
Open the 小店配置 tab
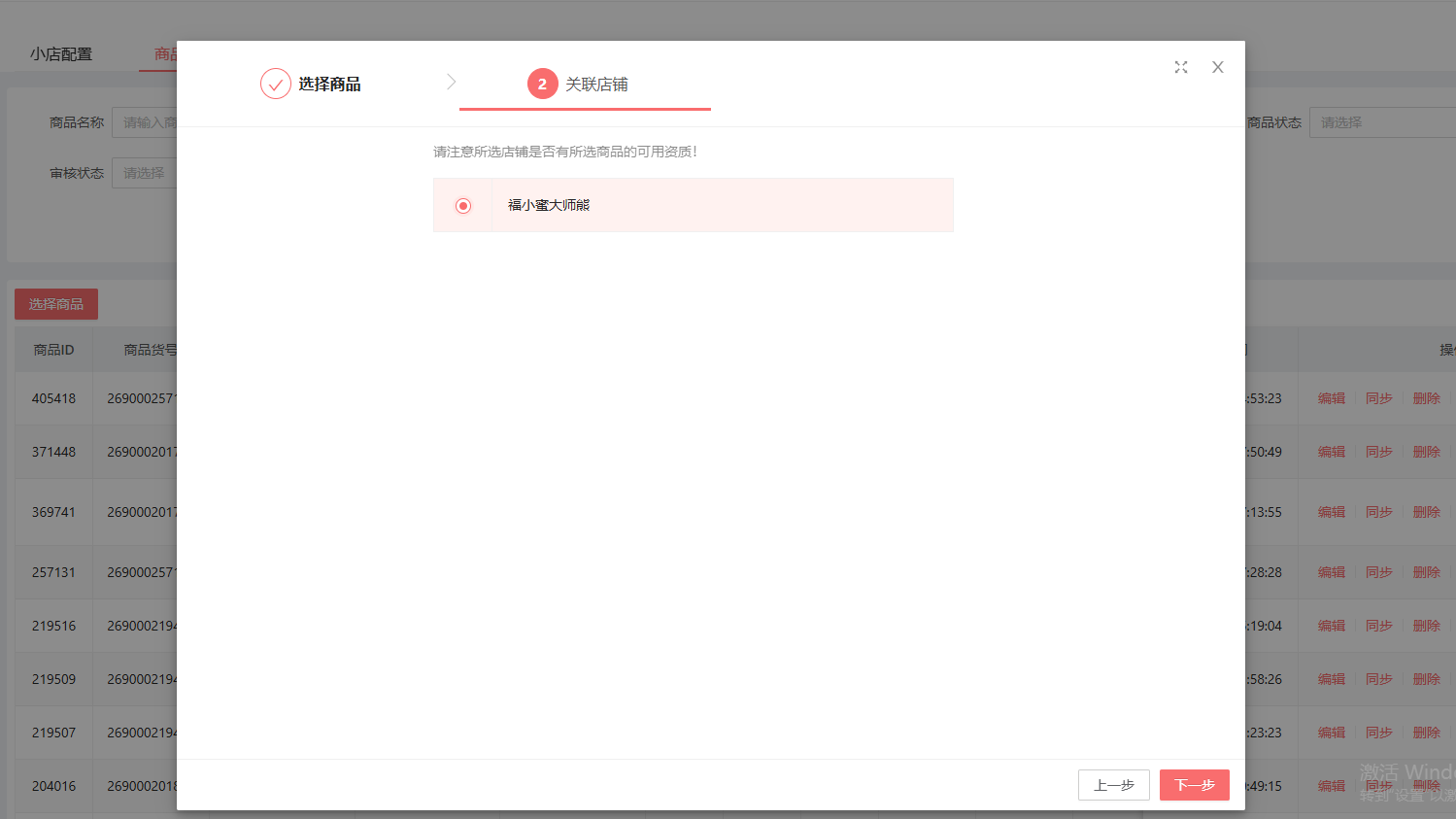tap(61, 54)
